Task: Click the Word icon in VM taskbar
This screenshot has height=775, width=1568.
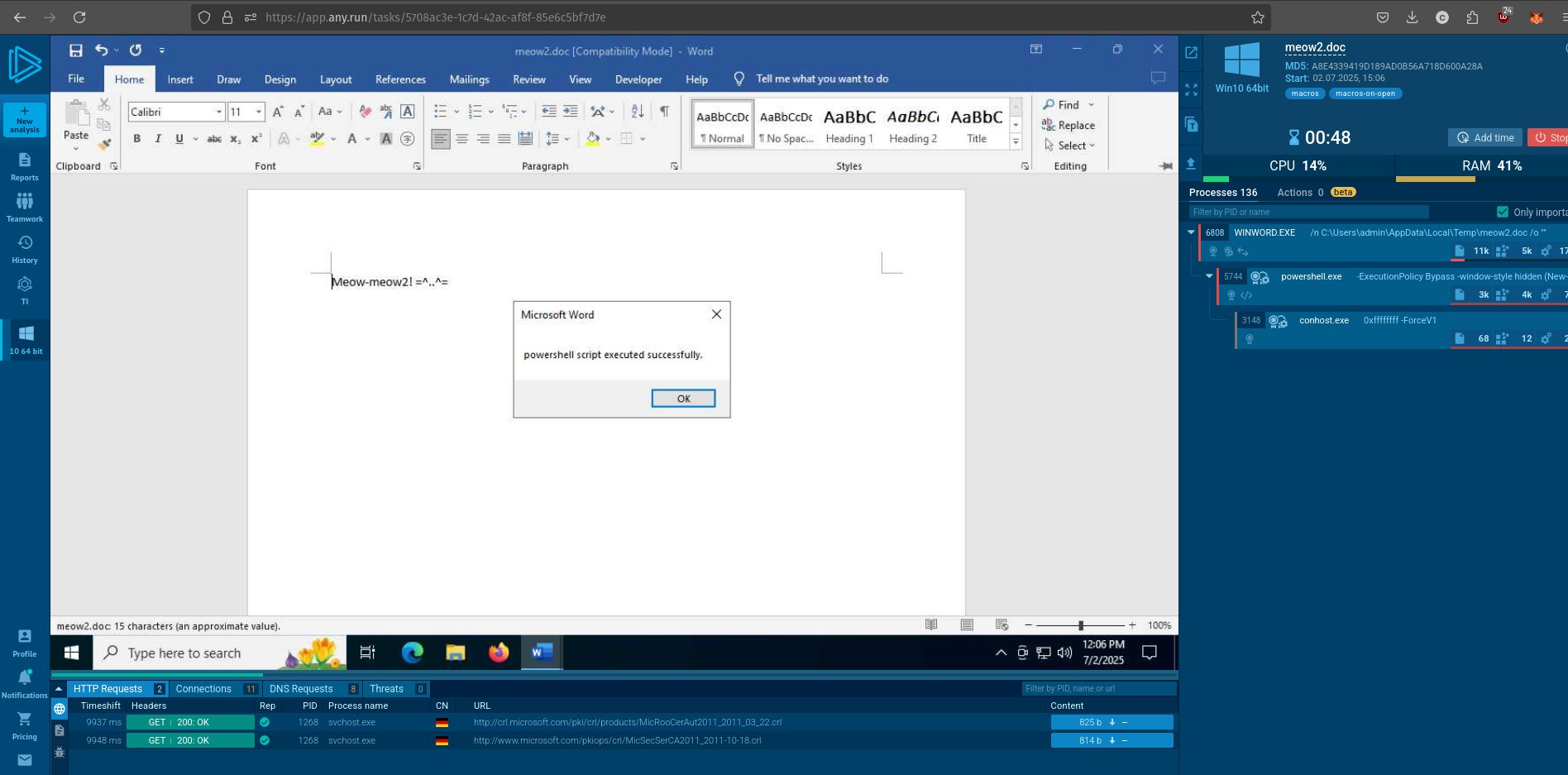Action: [x=542, y=653]
